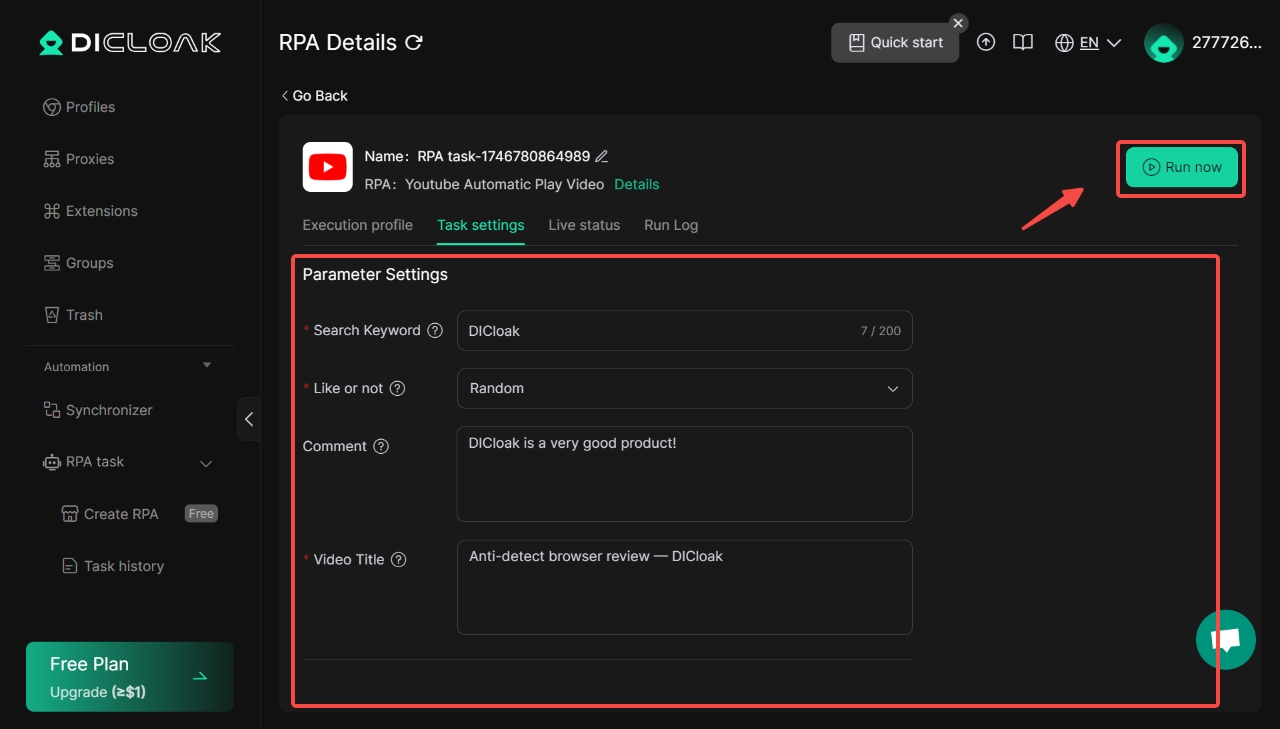
Task: Collapse the RPA task submenu chevron
Action: coord(207,463)
